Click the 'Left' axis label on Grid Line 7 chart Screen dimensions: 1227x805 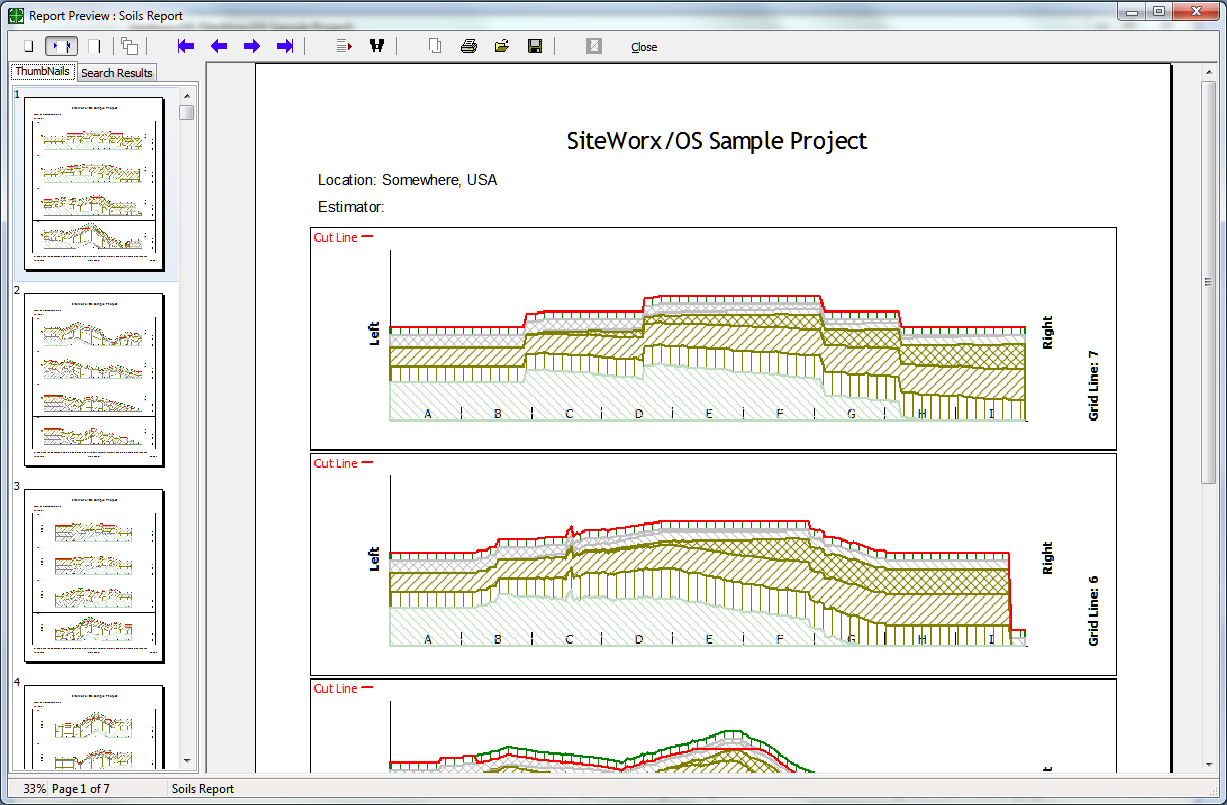point(375,333)
